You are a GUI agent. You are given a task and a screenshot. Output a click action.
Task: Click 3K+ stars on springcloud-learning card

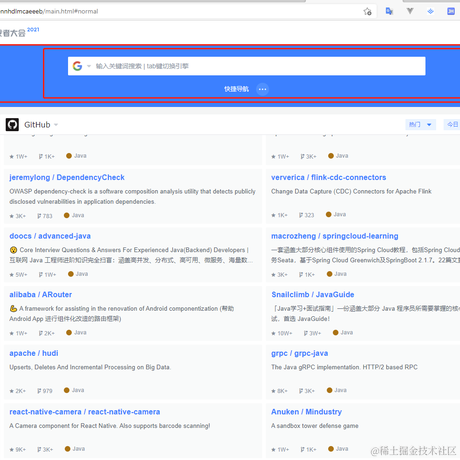[279, 275]
